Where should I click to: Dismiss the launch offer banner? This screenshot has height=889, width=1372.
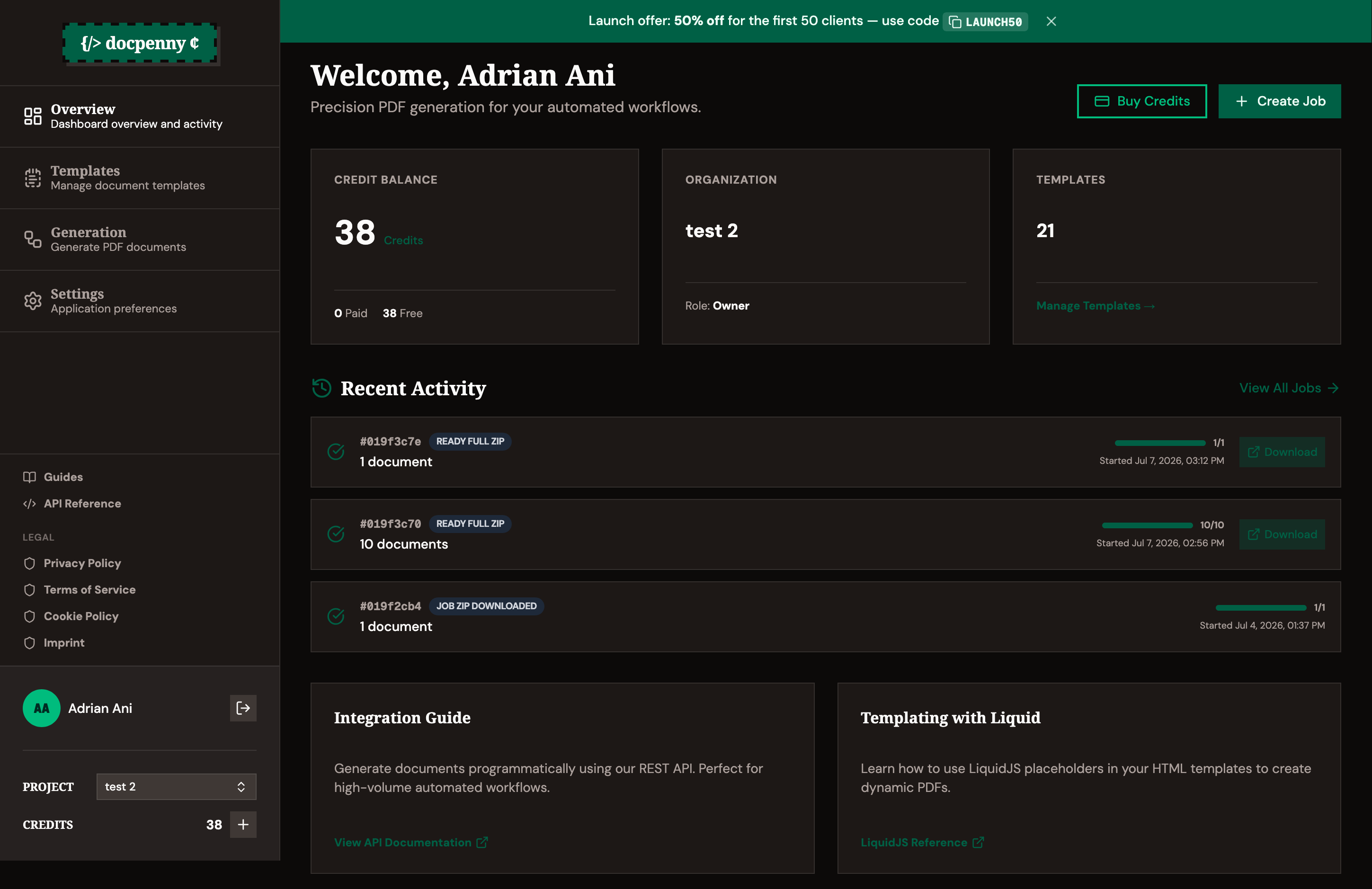tap(1051, 21)
